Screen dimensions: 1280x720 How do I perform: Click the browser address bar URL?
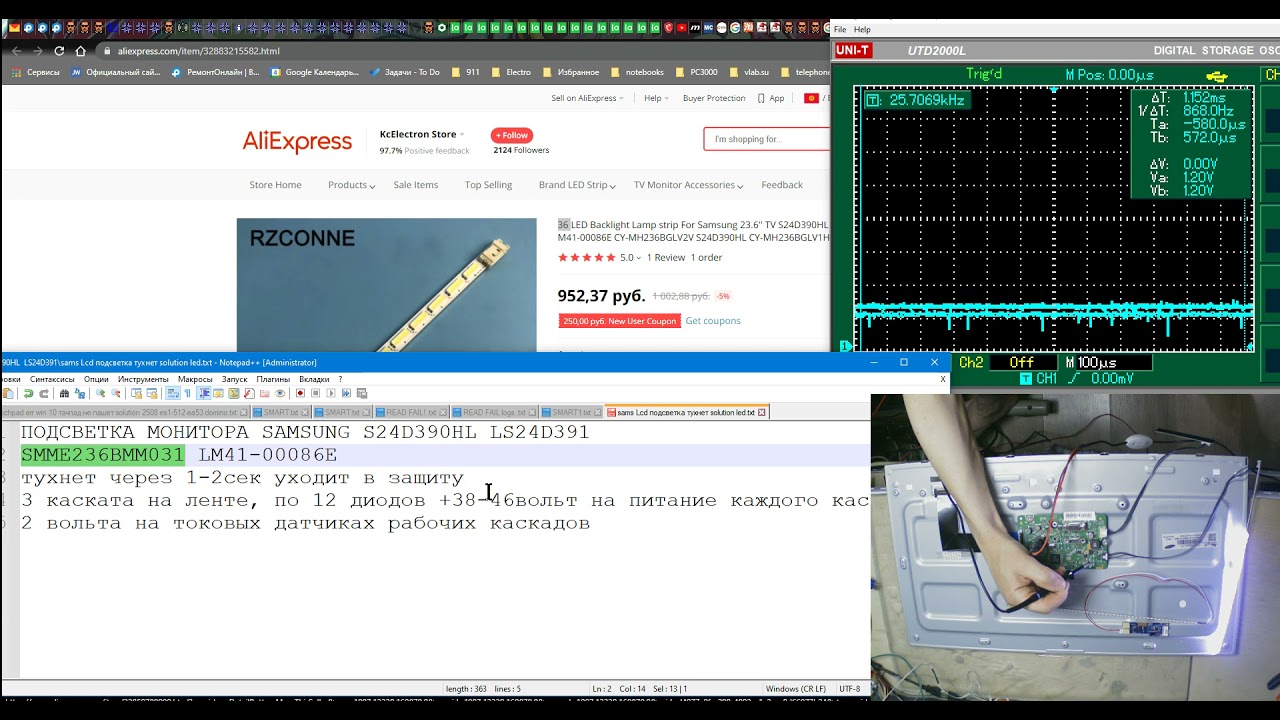point(198,51)
